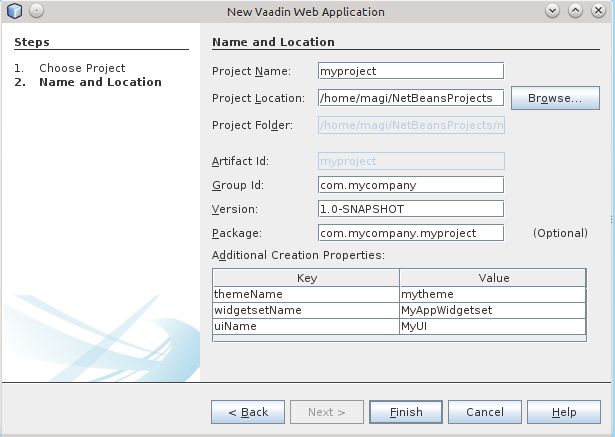Viewport: 615px width, 437px height.
Task: Close the New Vaadin Web Application dialog
Action: [x=598, y=11]
